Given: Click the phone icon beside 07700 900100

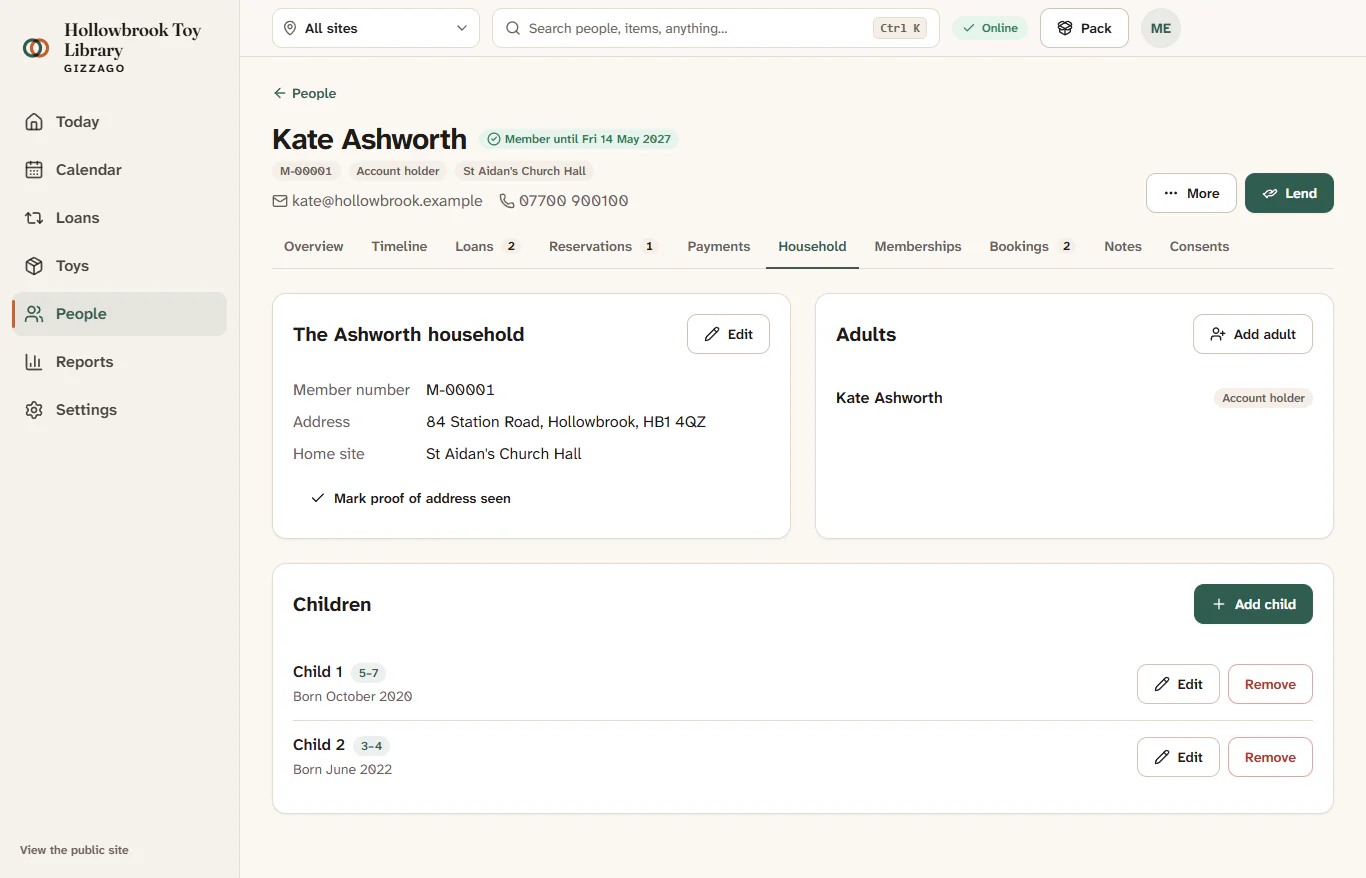Looking at the screenshot, I should click(x=507, y=201).
